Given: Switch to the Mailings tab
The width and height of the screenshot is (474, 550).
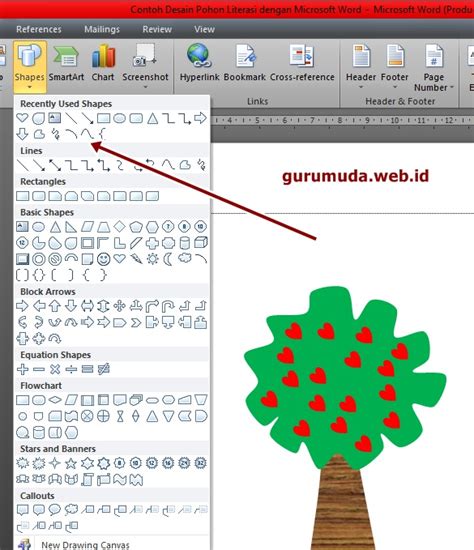Looking at the screenshot, I should (x=102, y=29).
